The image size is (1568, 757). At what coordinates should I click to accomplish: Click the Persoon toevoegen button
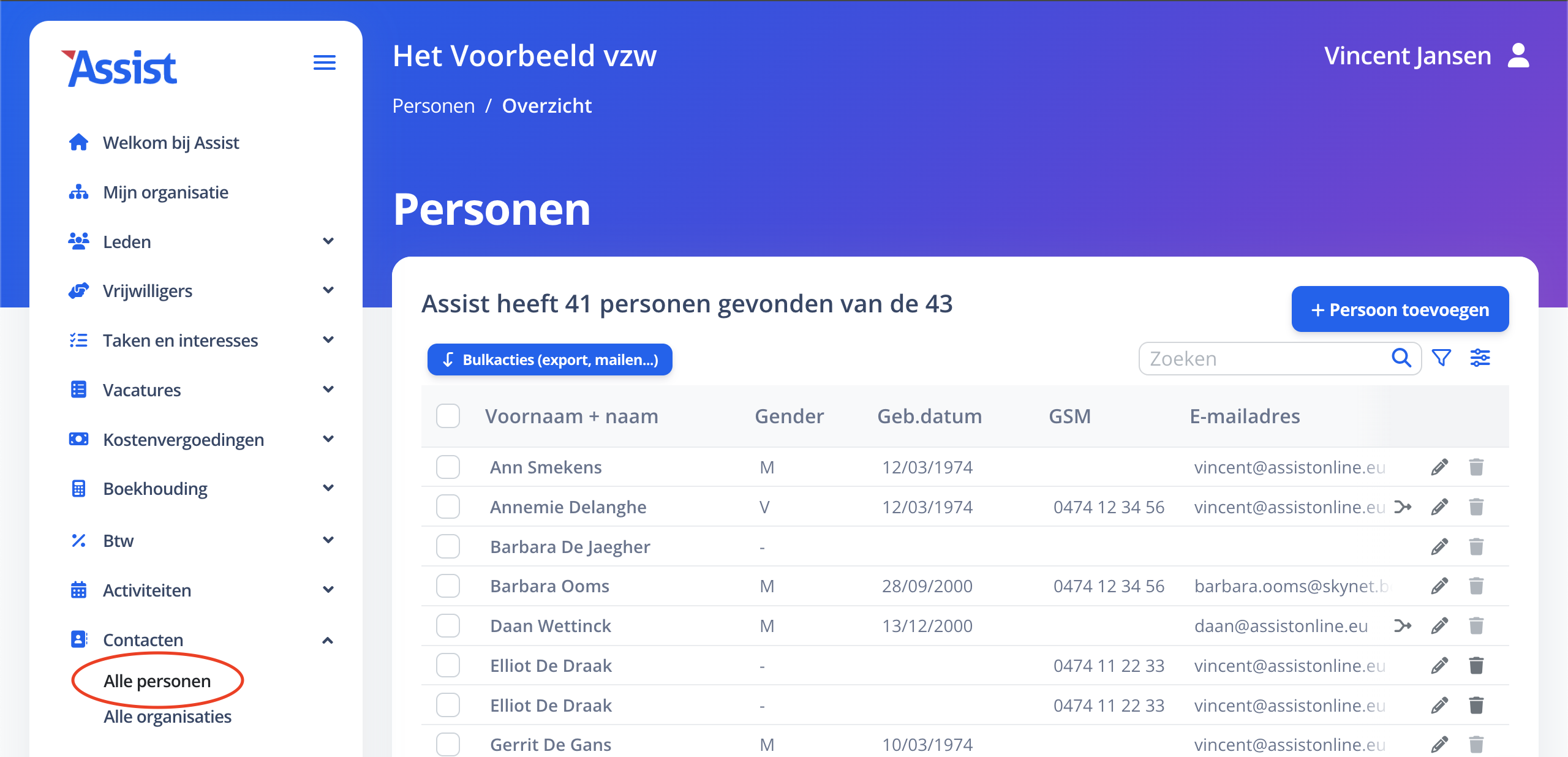tap(1400, 309)
